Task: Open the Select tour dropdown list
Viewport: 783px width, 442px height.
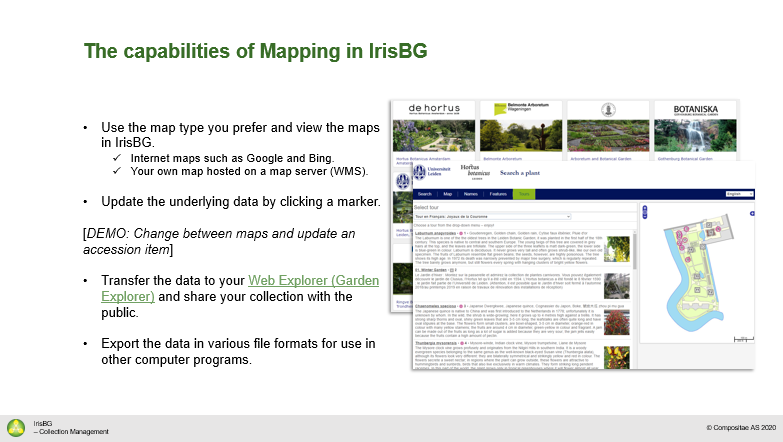Action: click(492, 217)
